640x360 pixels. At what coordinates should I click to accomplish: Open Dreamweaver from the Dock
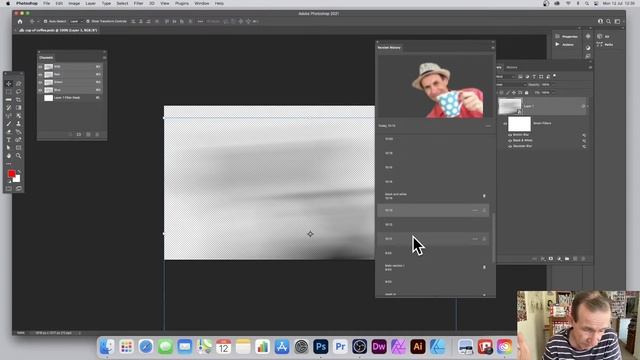379,347
